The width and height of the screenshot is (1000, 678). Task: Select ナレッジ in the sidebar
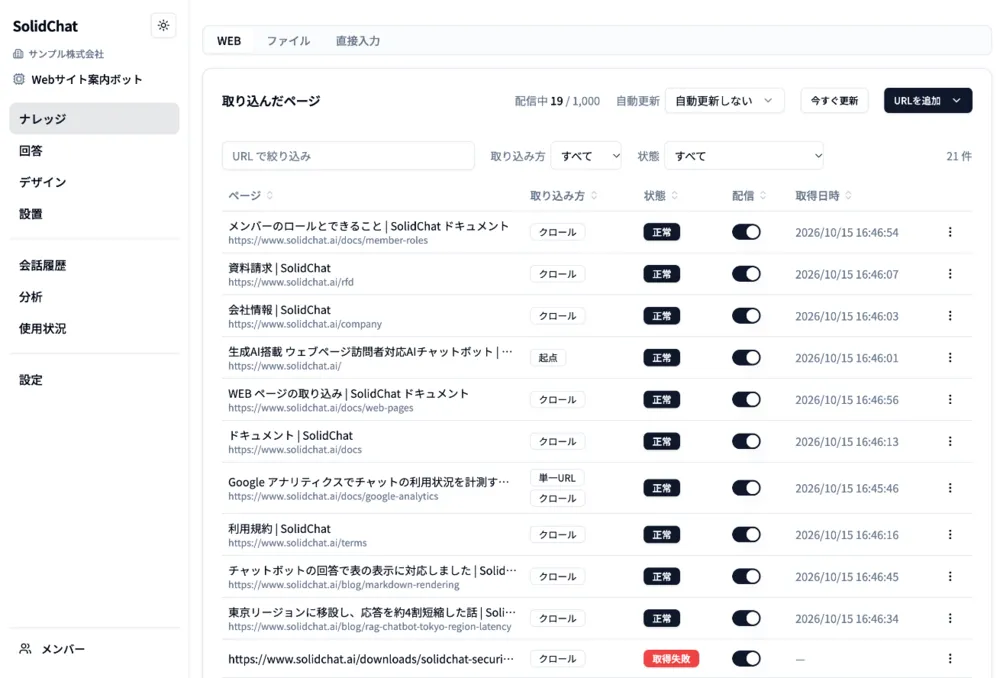point(94,119)
